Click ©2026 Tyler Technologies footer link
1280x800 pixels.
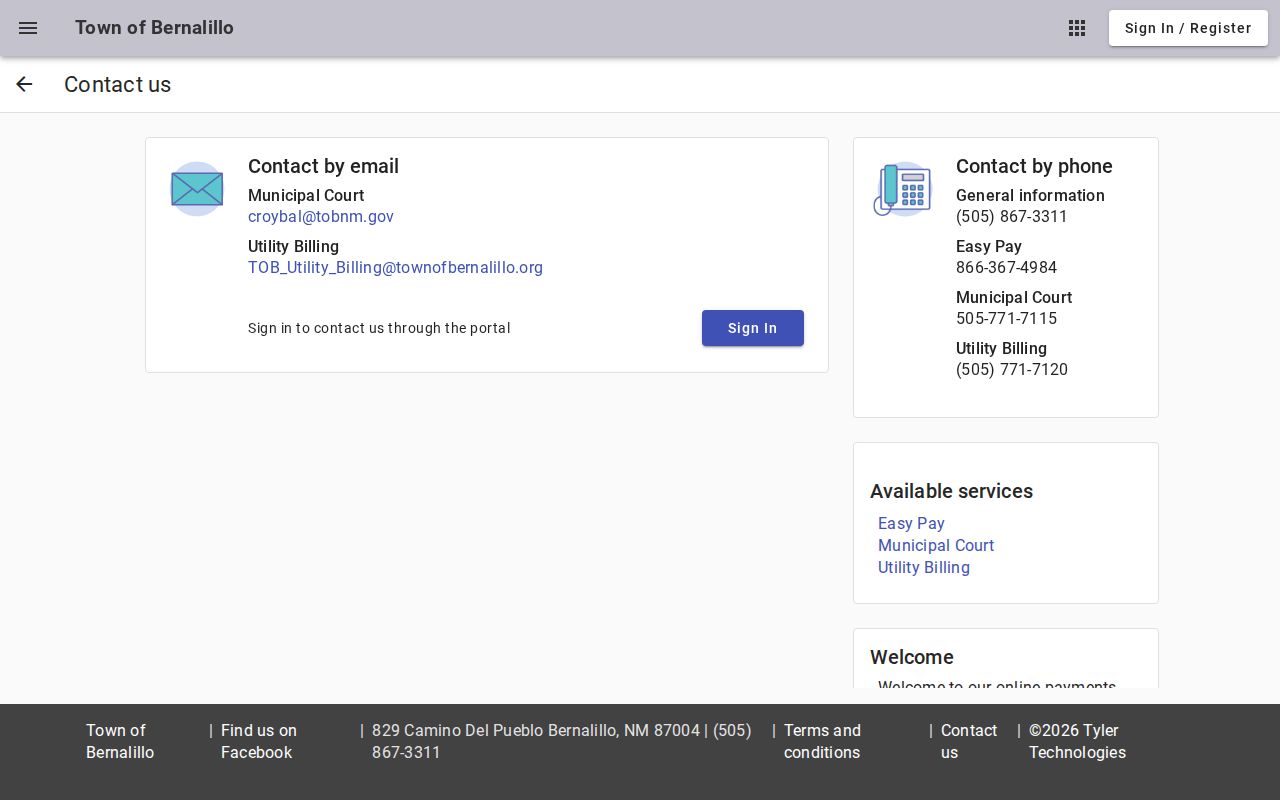tap(1077, 741)
